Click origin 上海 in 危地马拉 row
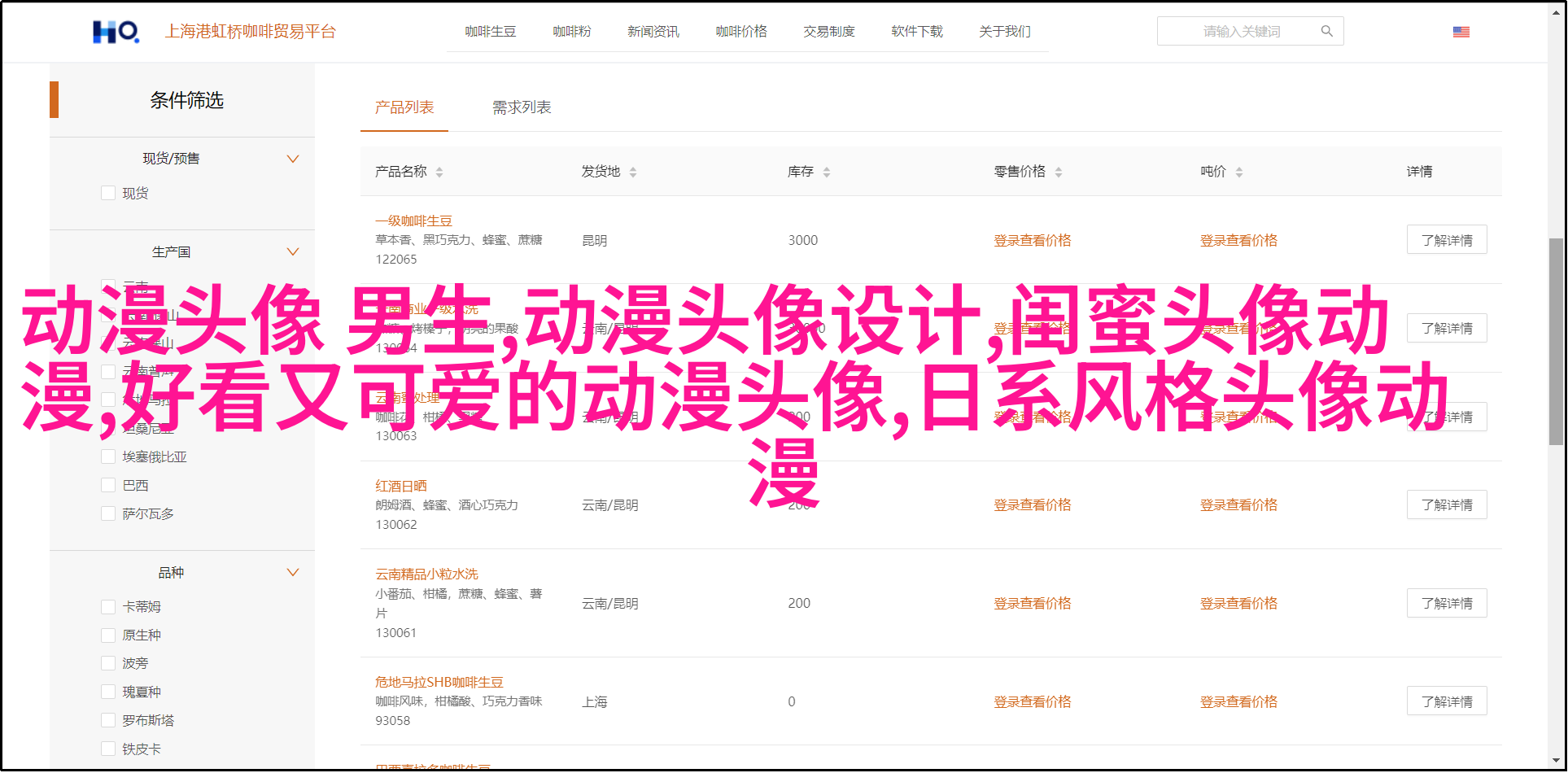Screen dimensions: 1568x773 tap(594, 702)
